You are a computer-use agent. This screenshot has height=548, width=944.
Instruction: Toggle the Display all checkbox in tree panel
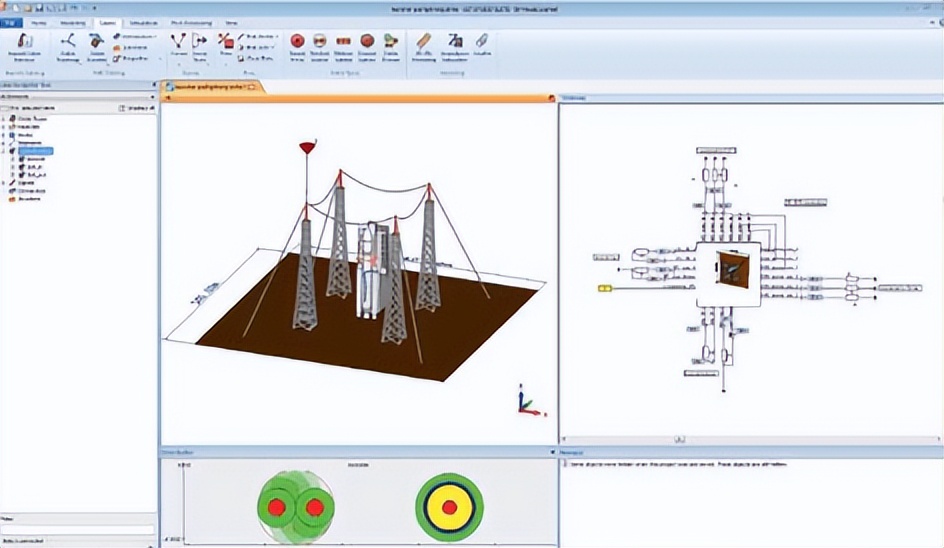pos(124,107)
